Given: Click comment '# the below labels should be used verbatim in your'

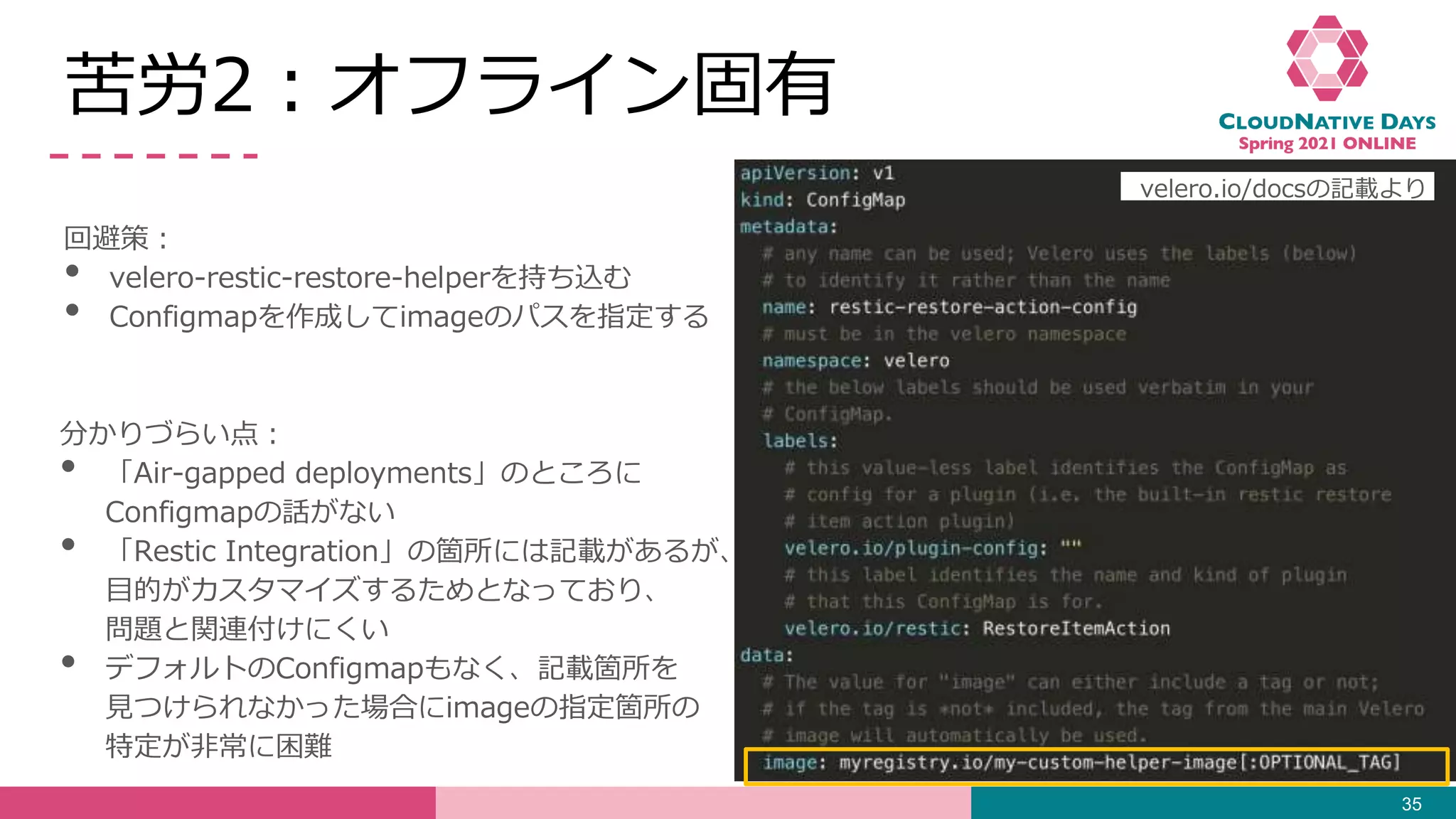Looking at the screenshot, I should point(1037,387).
